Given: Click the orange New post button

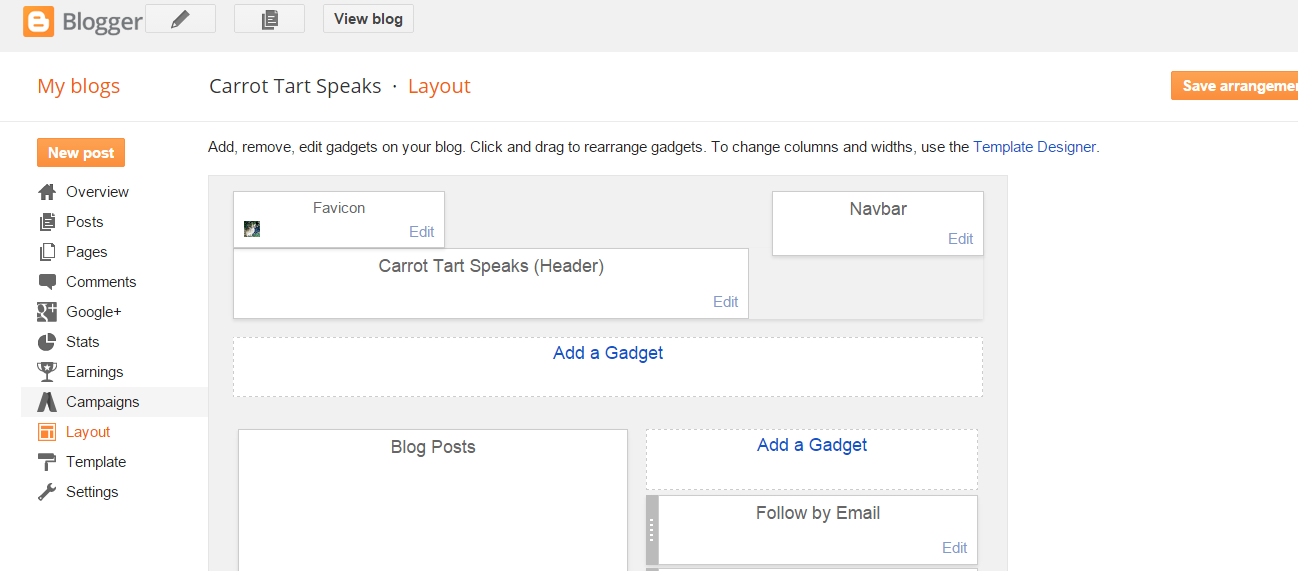Looking at the screenshot, I should coord(81,153).
